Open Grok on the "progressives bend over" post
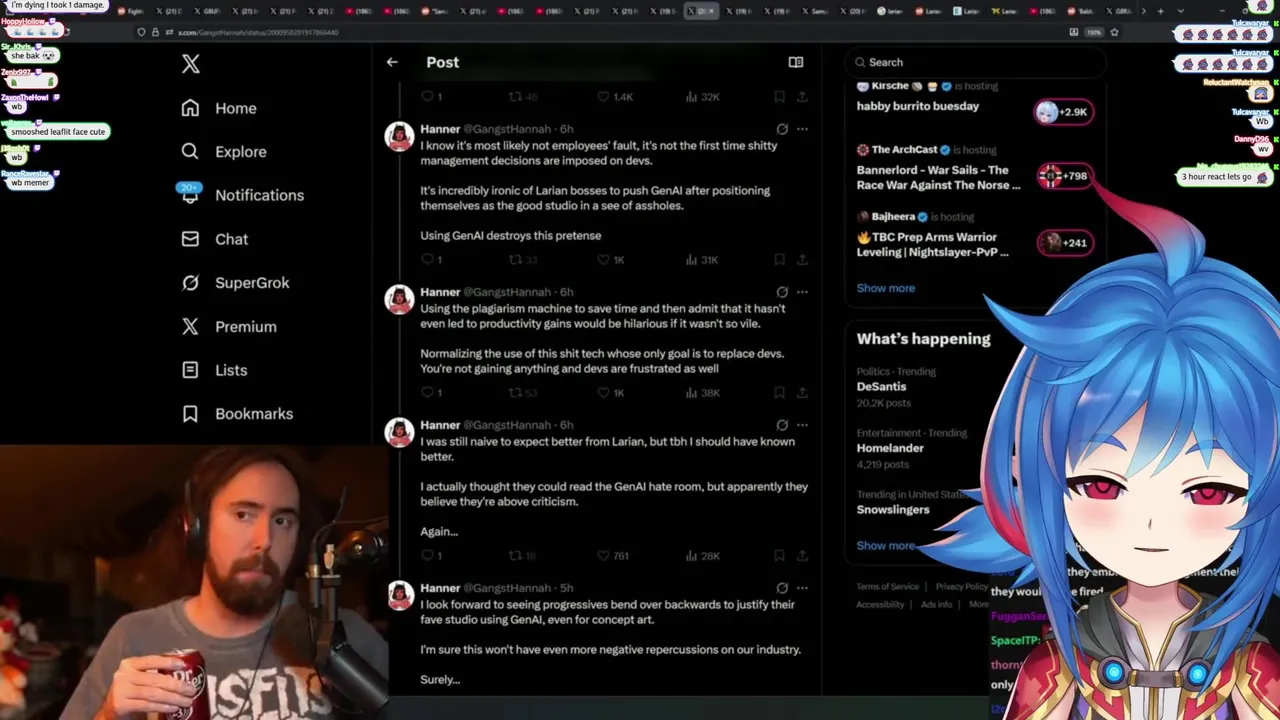This screenshot has width=1280, height=720. coord(782,588)
